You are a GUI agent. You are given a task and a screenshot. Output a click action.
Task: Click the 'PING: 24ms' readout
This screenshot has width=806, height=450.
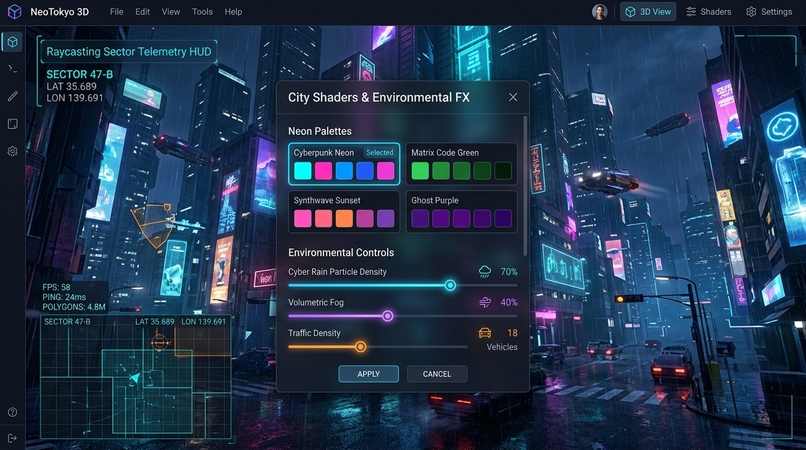tap(64, 297)
